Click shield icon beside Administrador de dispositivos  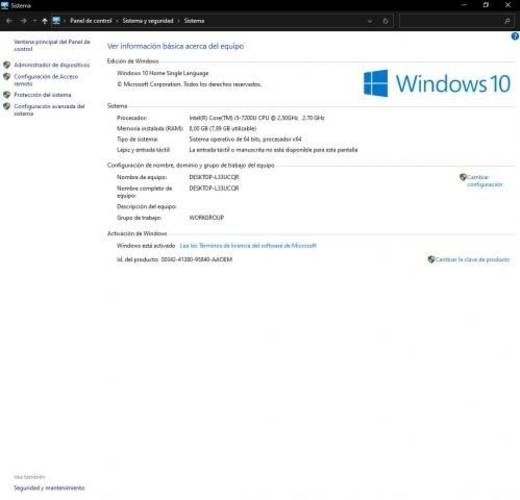click(x=7, y=65)
